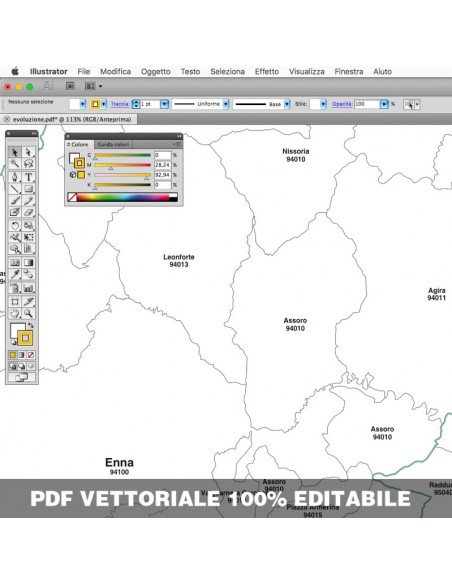Viewport: 452px width, 584px height.
Task: Set paint mode to Color
Action: 13,355
